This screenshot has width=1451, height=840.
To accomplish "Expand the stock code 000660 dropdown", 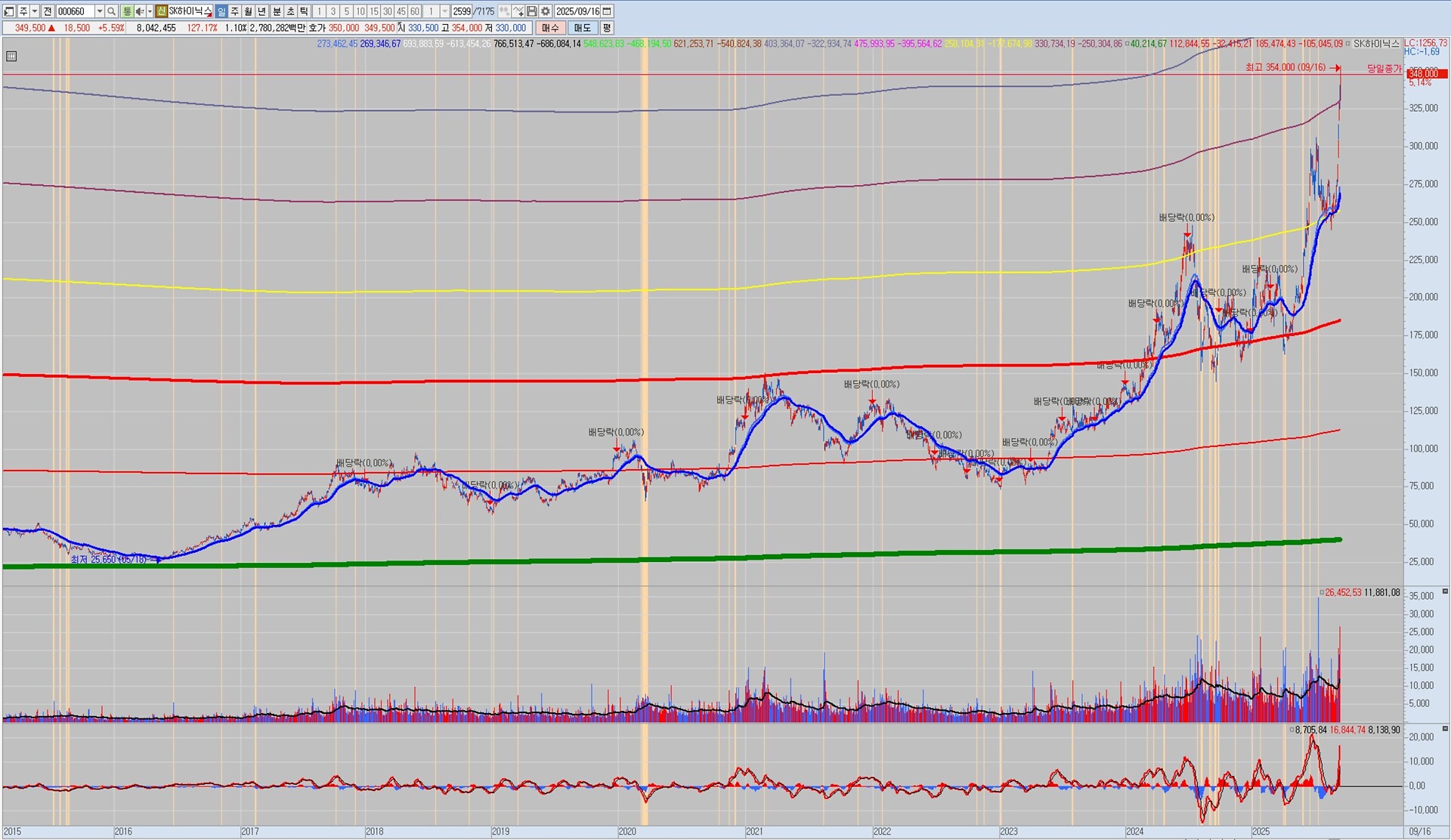I will tap(99, 11).
